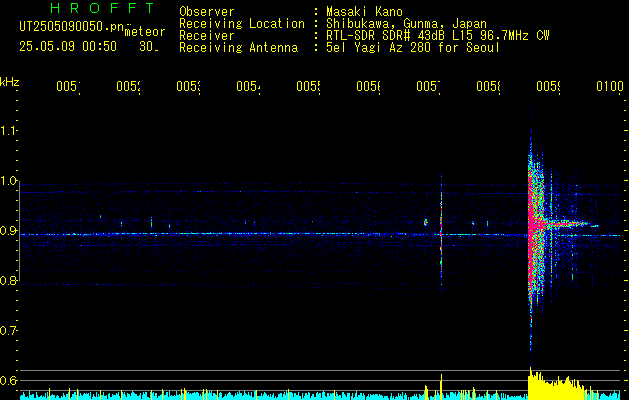This screenshot has height=400, width=629.
Task: Click the 0051 time axis marker
Action: pos(68,86)
